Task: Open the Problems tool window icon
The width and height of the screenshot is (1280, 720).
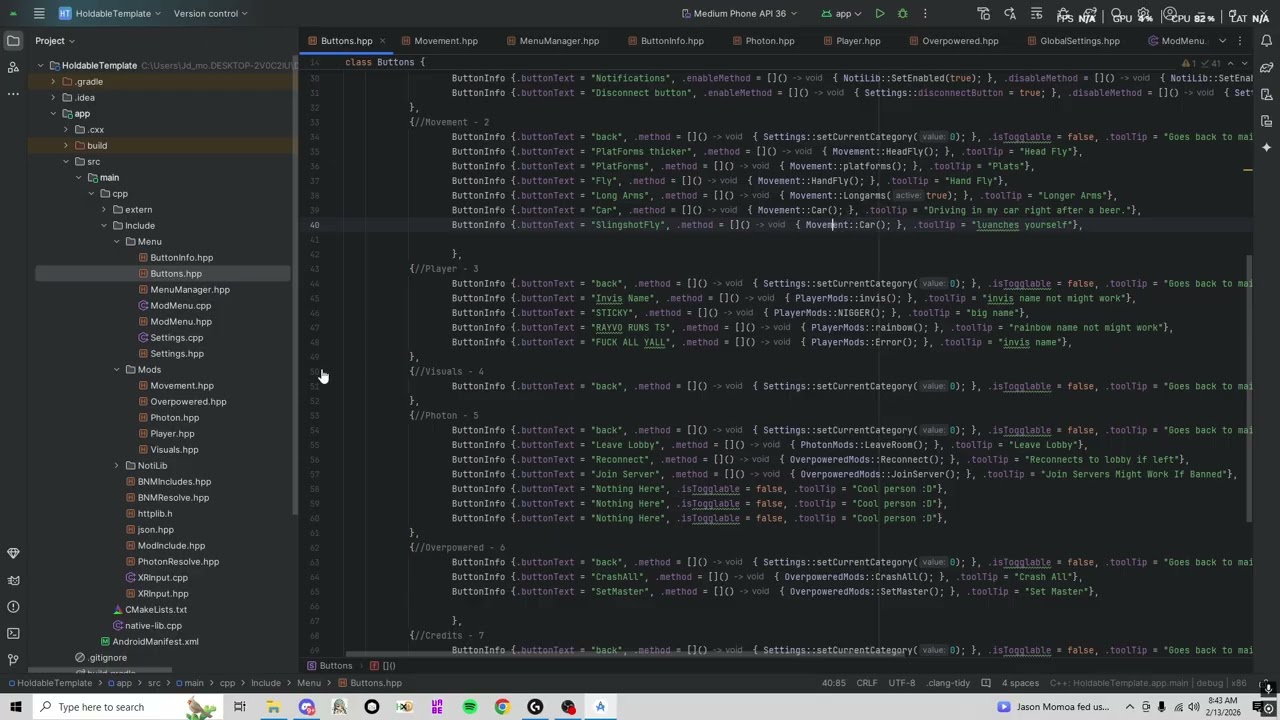Action: click(x=13, y=607)
